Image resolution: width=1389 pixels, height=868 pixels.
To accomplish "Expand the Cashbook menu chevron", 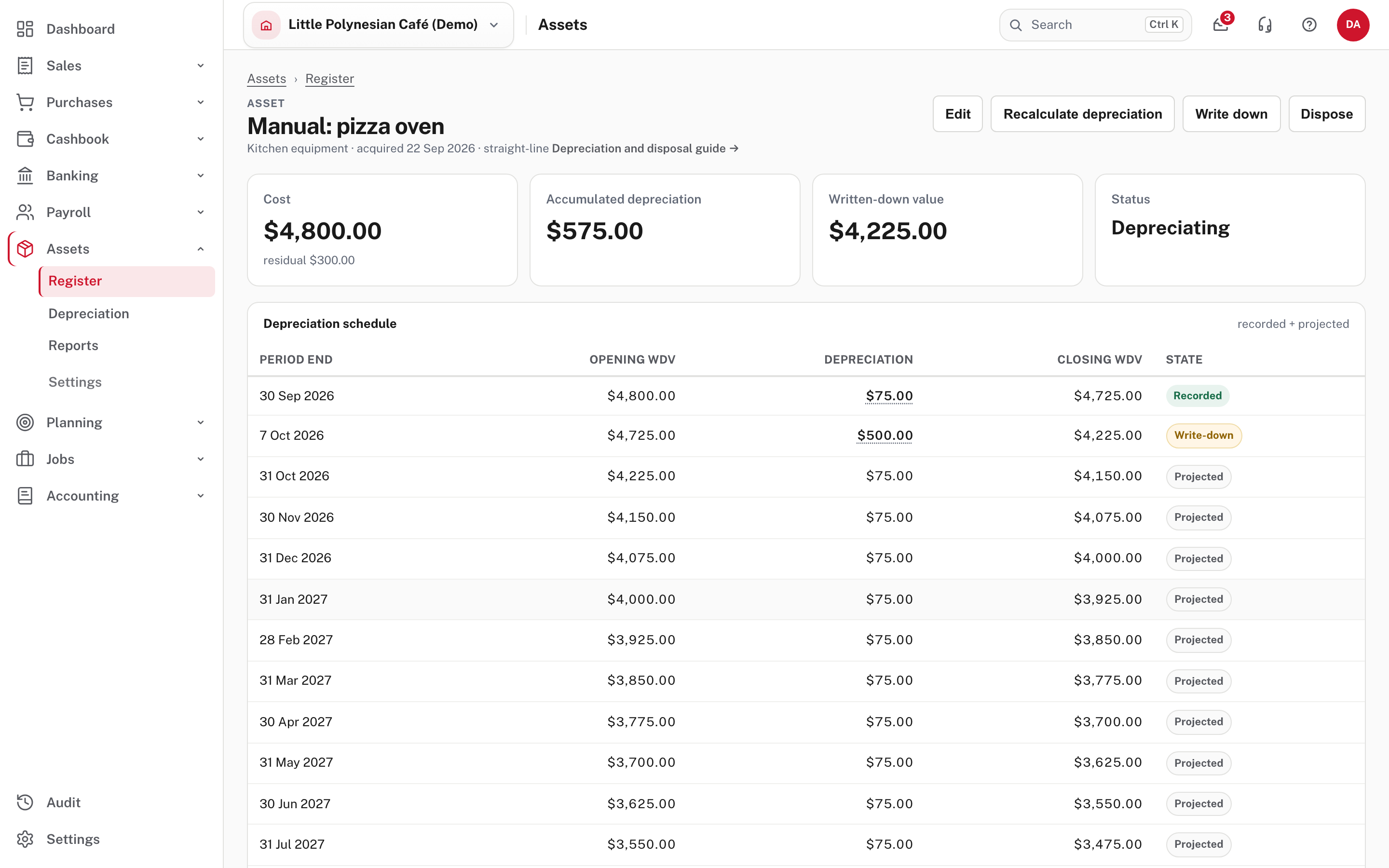I will pos(200,139).
